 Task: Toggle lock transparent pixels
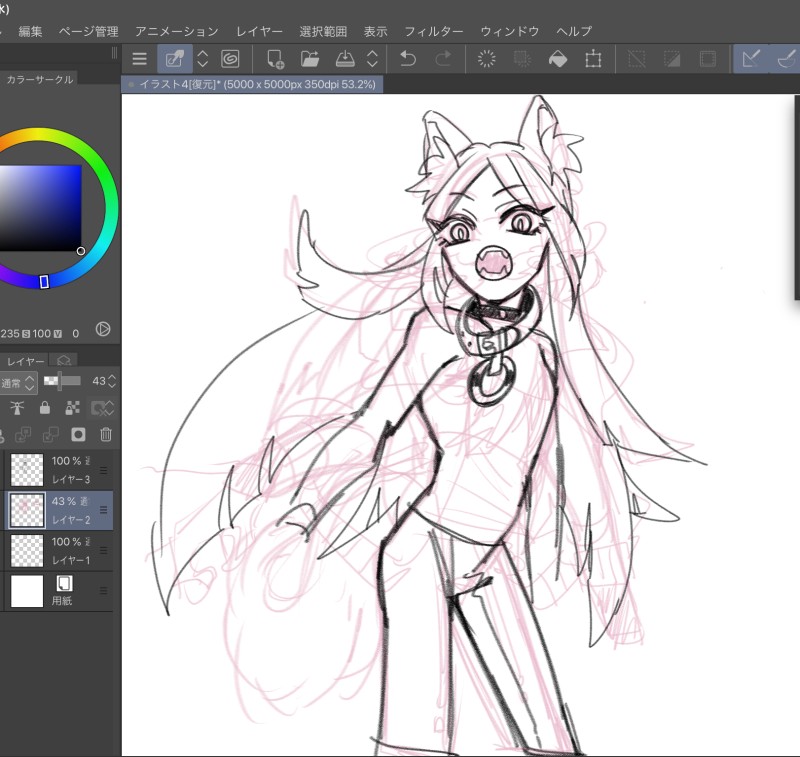(x=72, y=408)
